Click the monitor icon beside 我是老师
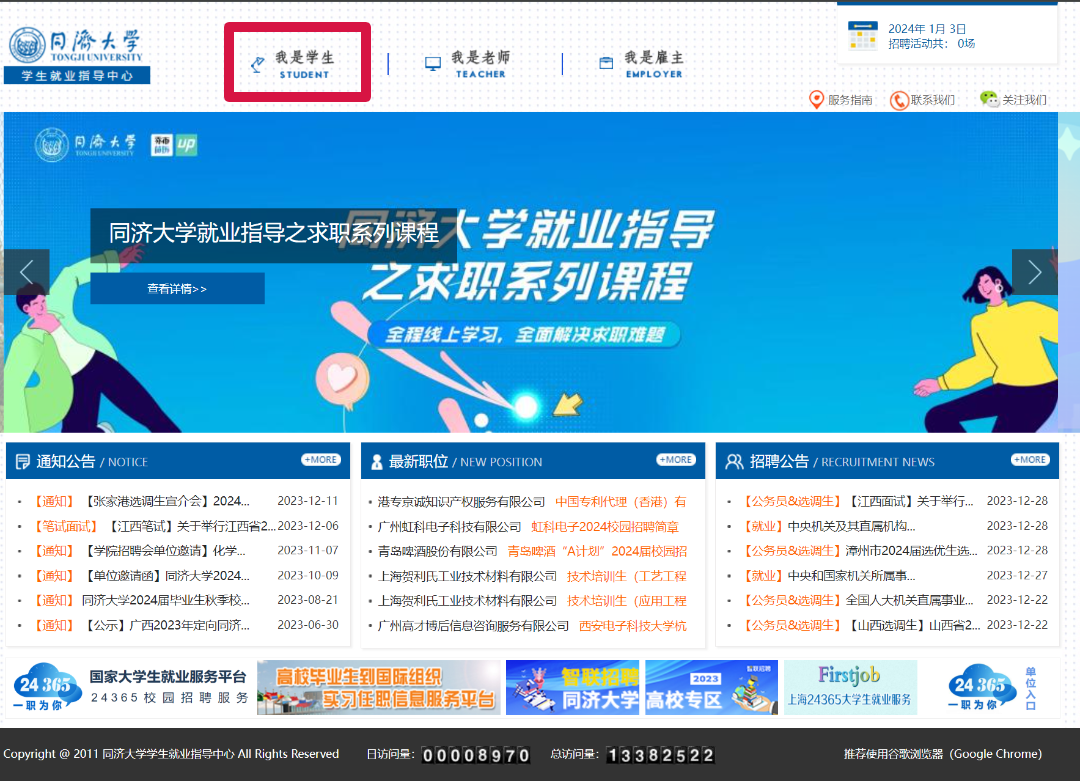Screen dimensions: 1080x781 pos(432,62)
